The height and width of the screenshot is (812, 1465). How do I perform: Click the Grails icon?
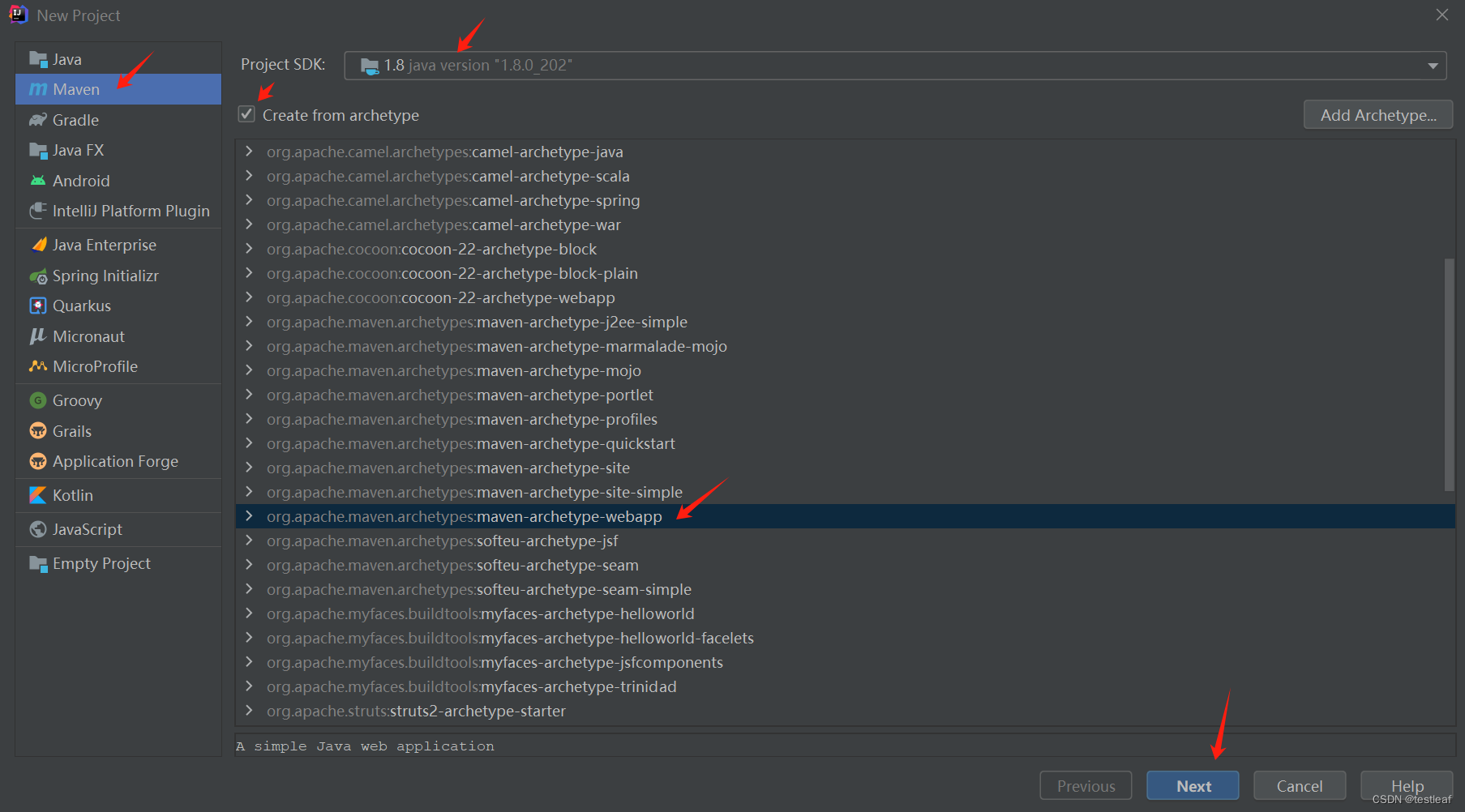(38, 431)
